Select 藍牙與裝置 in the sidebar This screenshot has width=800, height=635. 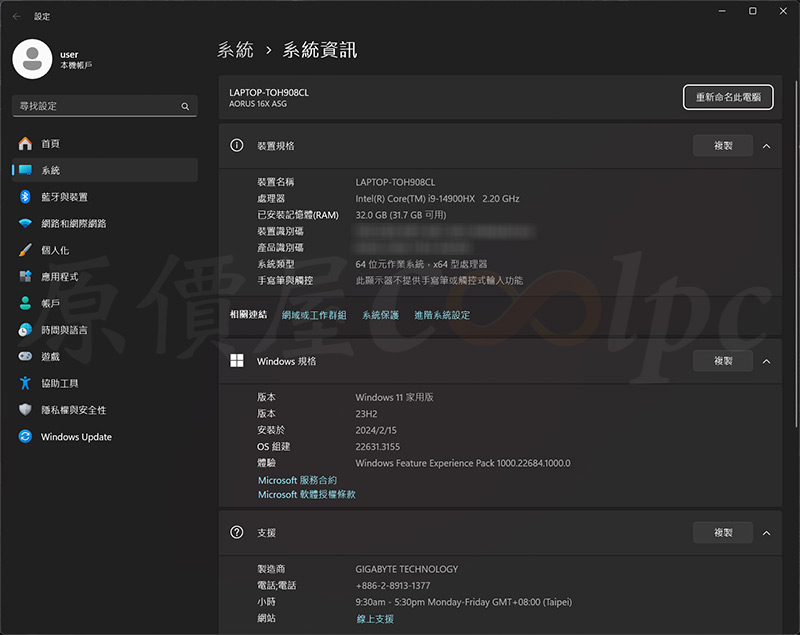tap(105, 197)
